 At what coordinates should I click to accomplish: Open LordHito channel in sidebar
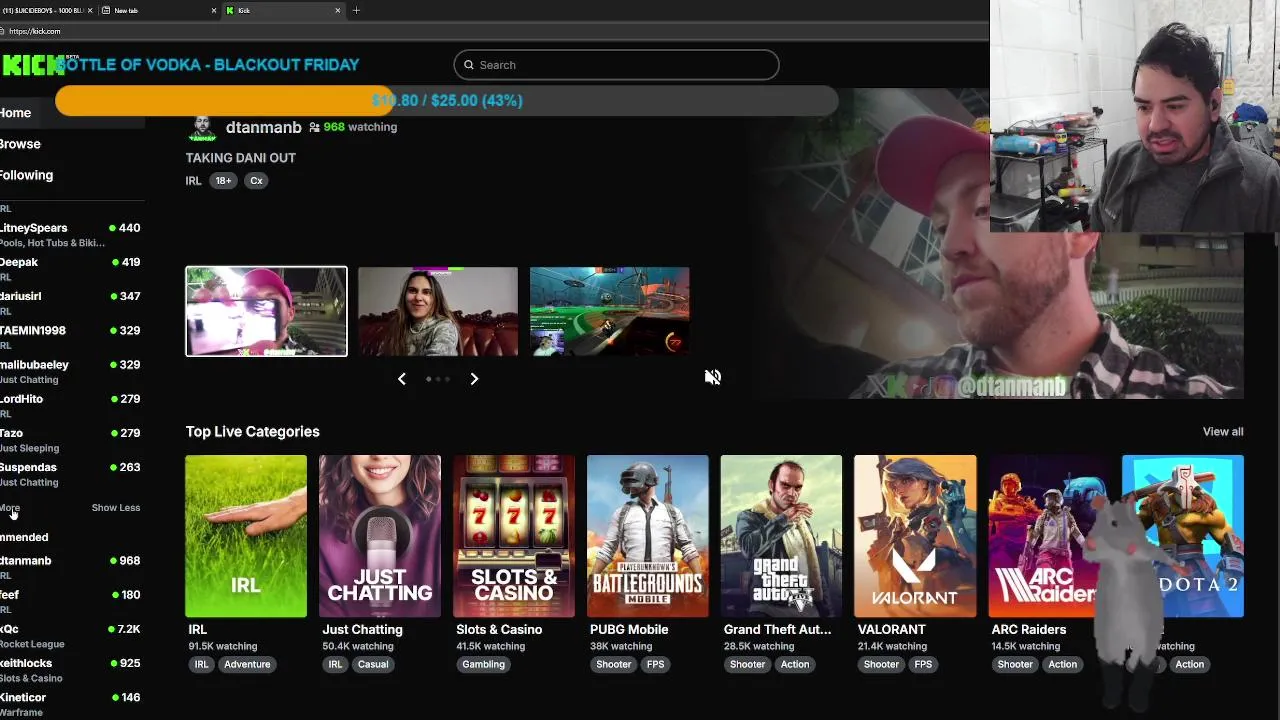click(72, 405)
